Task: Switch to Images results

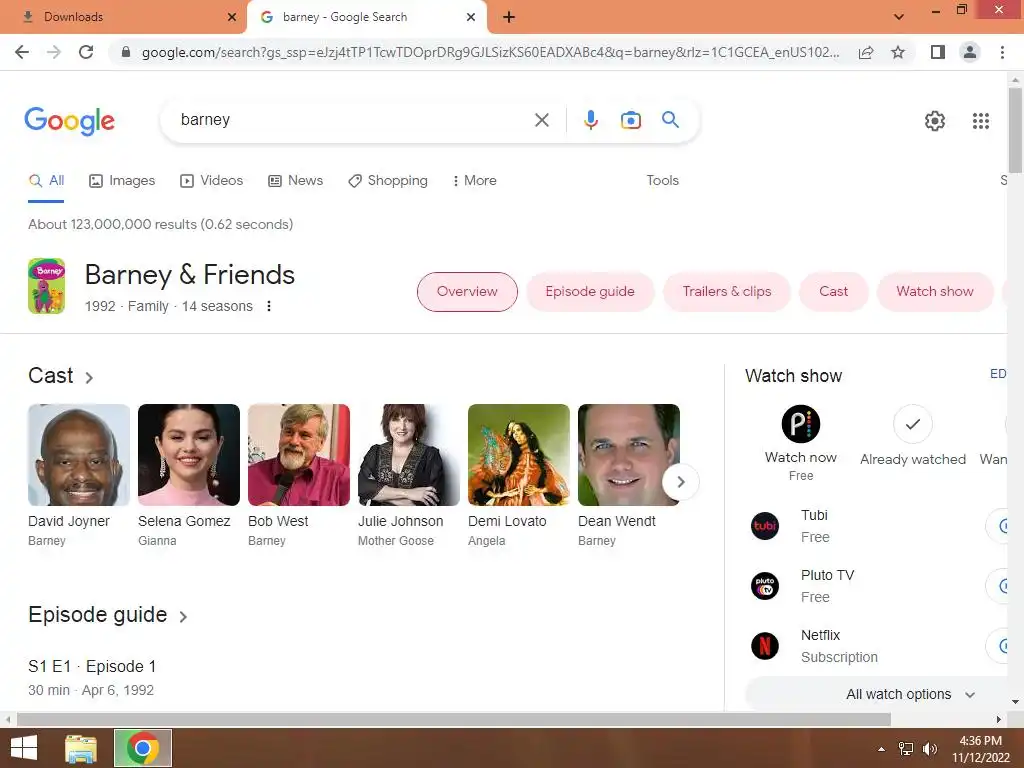Action: (122, 181)
